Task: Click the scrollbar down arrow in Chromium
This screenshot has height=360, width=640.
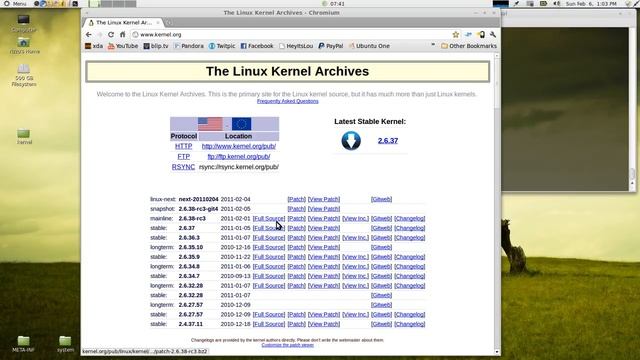Action: [x=497, y=352]
